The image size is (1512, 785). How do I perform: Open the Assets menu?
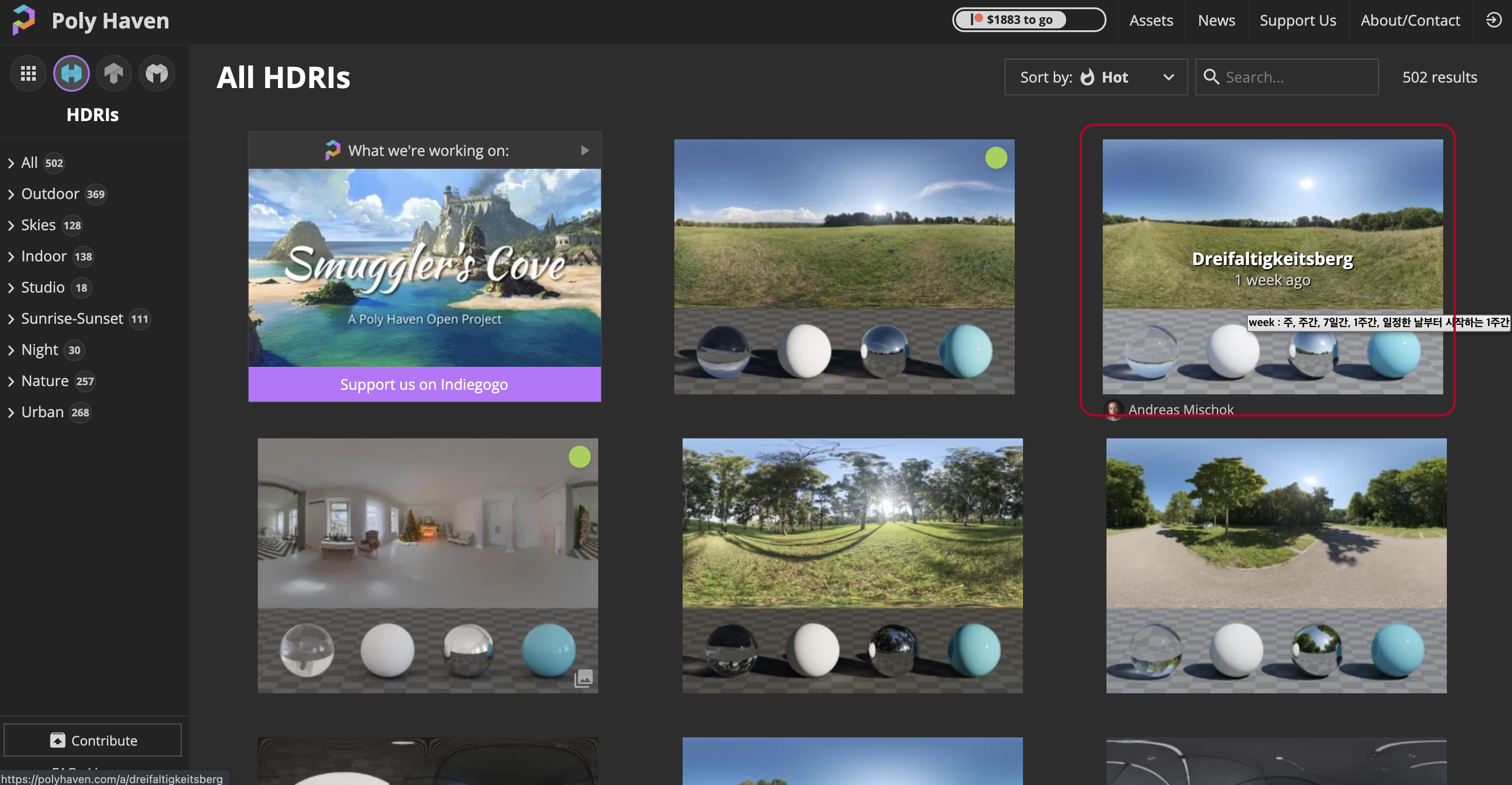pyautogui.click(x=1151, y=21)
